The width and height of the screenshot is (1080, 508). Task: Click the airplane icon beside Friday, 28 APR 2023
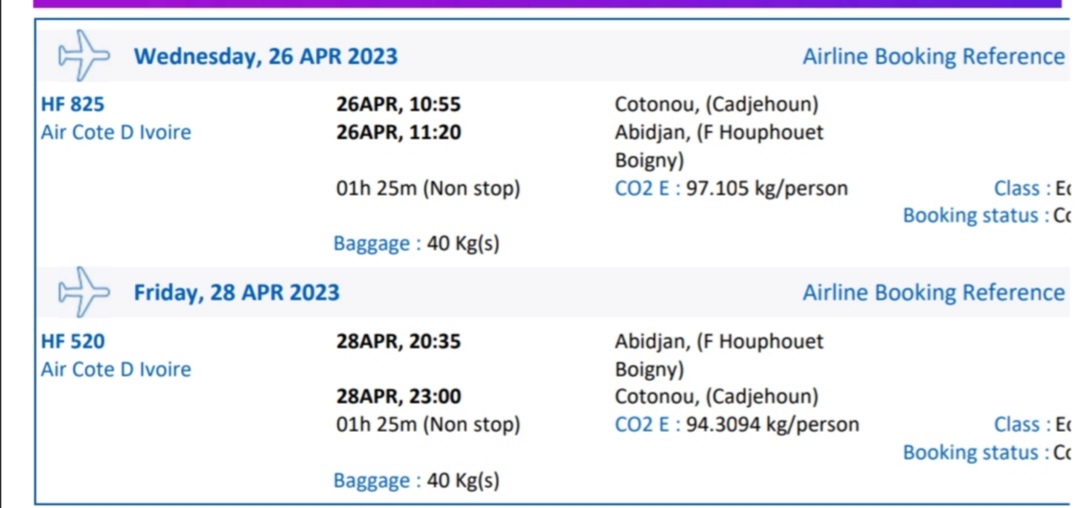point(84,292)
